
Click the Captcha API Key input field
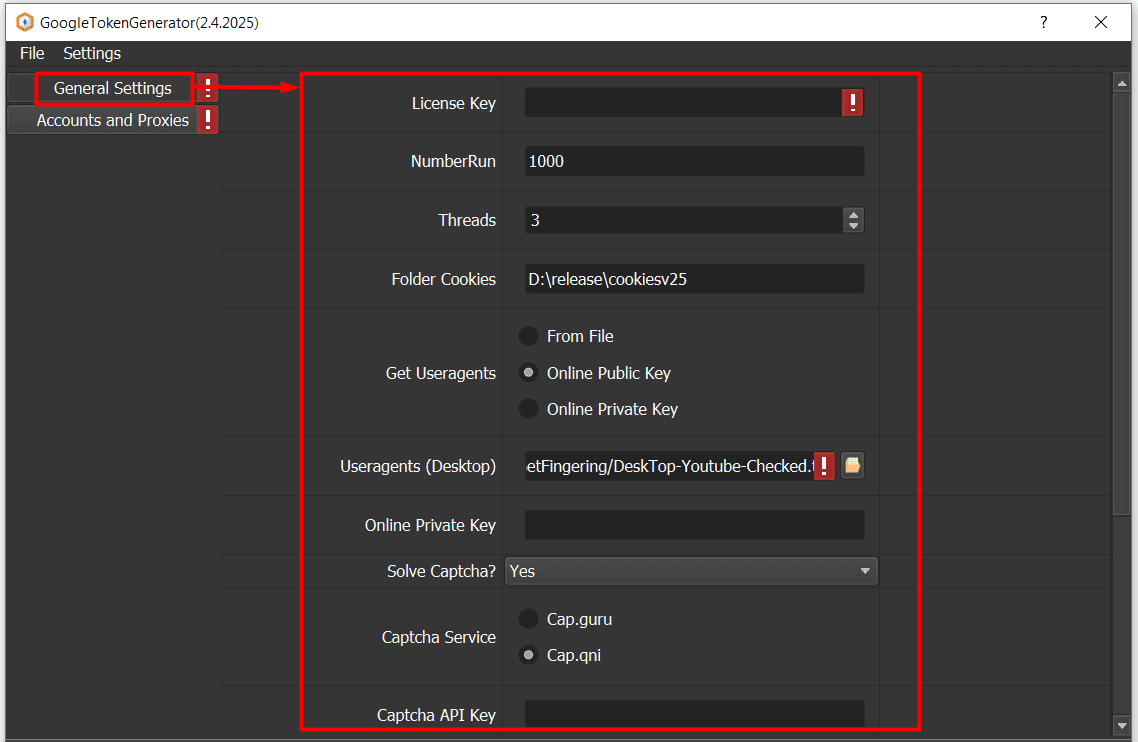695,714
